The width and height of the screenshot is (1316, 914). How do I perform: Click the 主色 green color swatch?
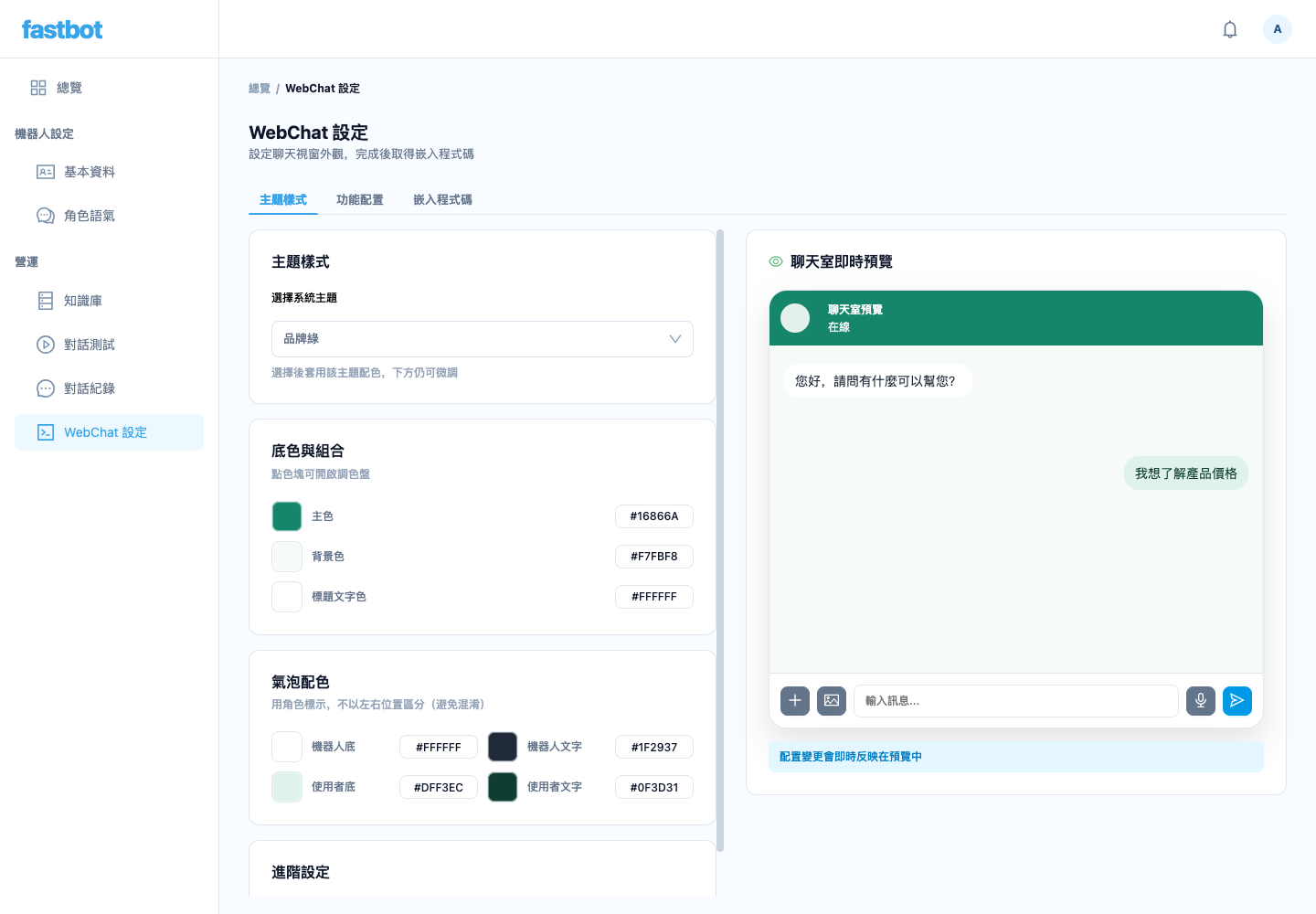(287, 516)
